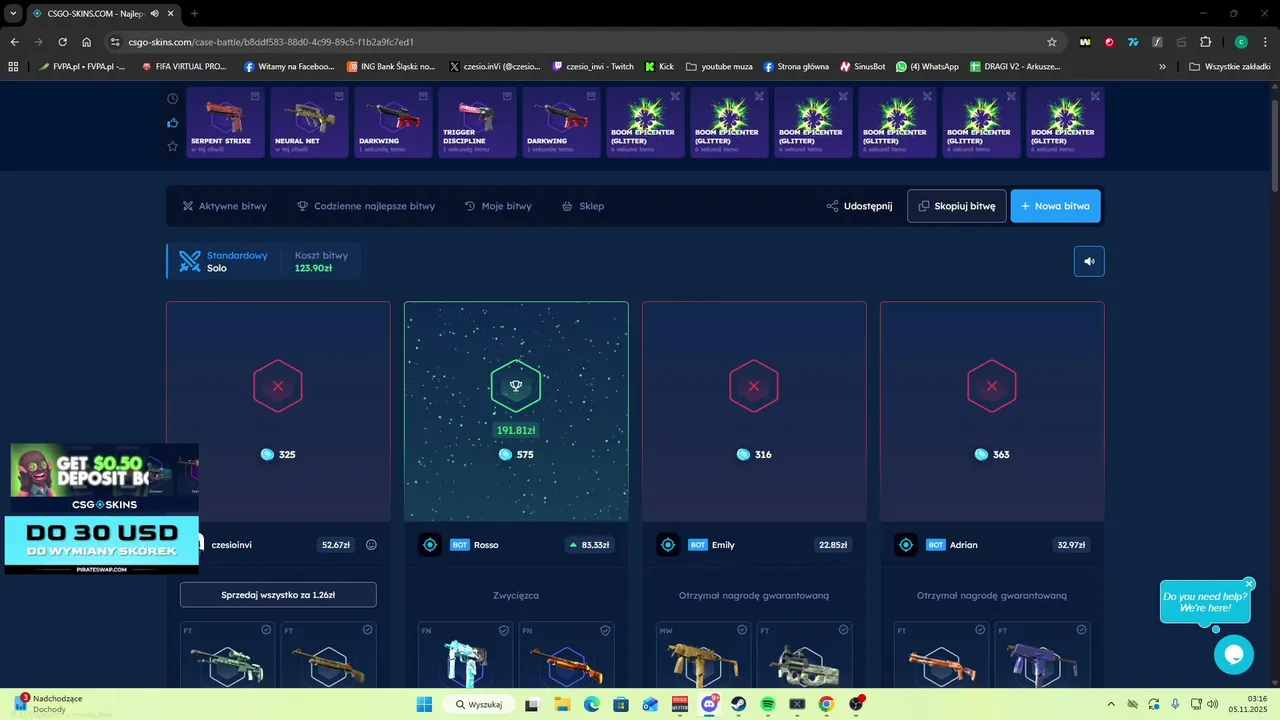Viewport: 1280px width, 720px height.
Task: Select the thumbs-up best drops filter
Action: point(172,123)
